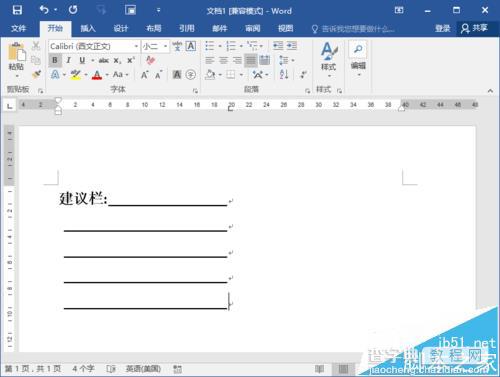500x377 pixels.
Task: Click the Text Effects glowing A icon
Action: 55,74
